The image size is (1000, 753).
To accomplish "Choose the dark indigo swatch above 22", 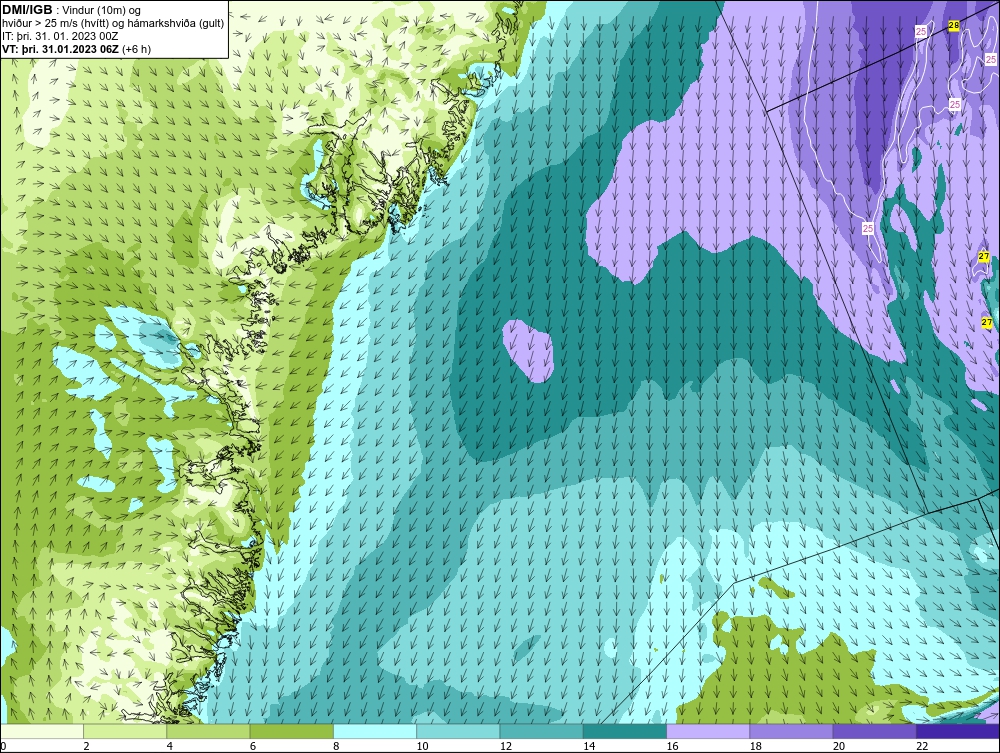I will pos(958,731).
